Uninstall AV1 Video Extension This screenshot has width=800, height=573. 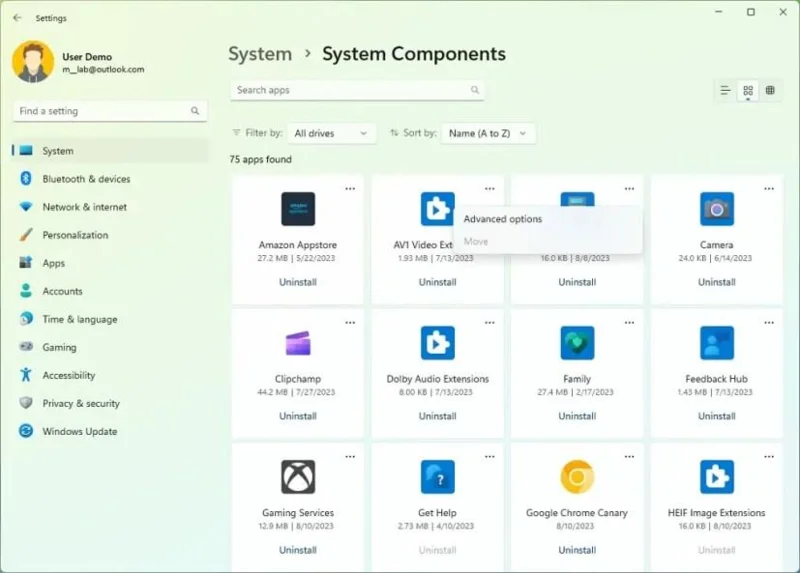coord(438,282)
